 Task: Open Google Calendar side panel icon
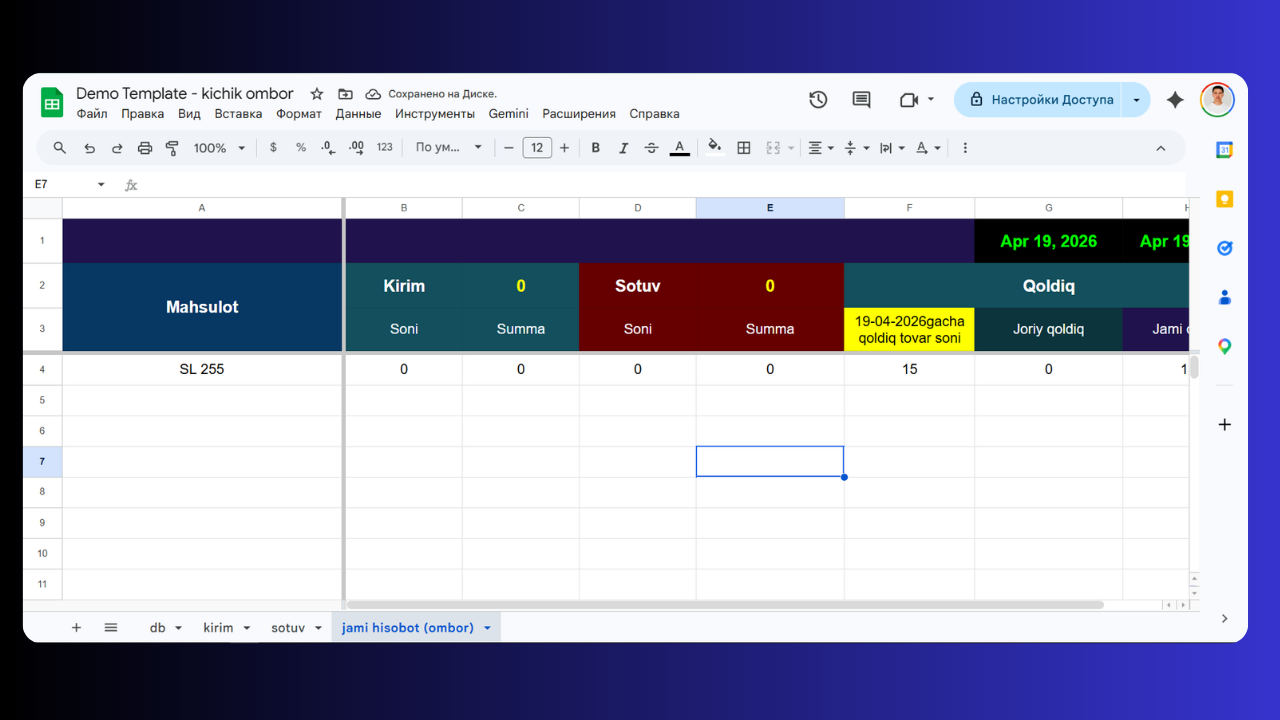pos(1224,150)
